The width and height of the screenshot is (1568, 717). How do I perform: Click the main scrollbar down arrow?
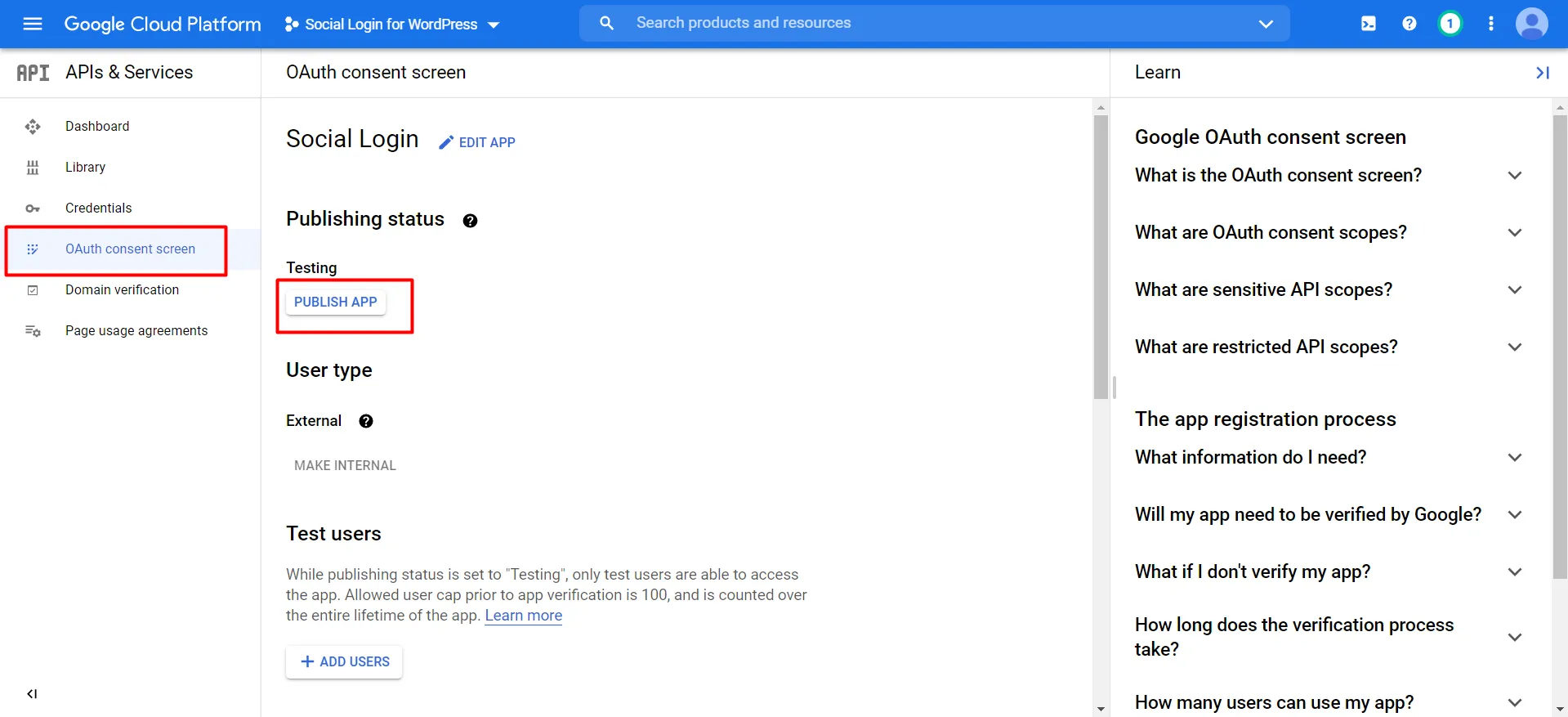(x=1101, y=710)
